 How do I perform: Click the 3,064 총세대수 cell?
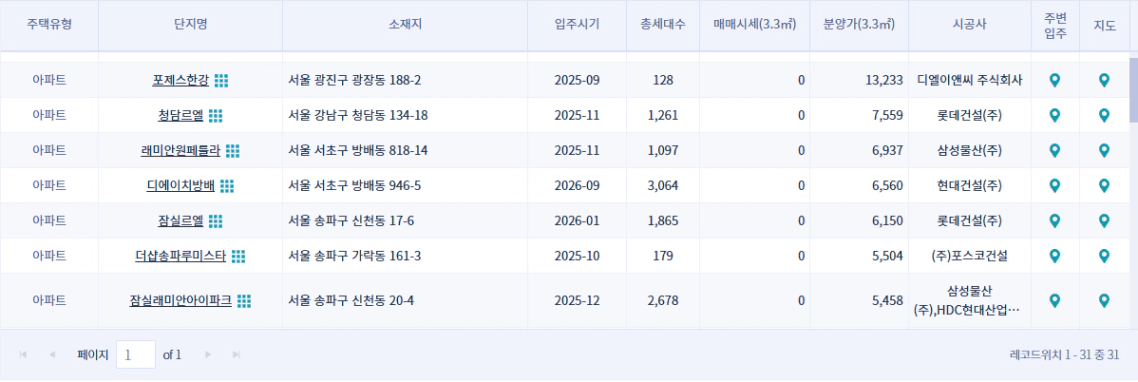click(x=663, y=186)
